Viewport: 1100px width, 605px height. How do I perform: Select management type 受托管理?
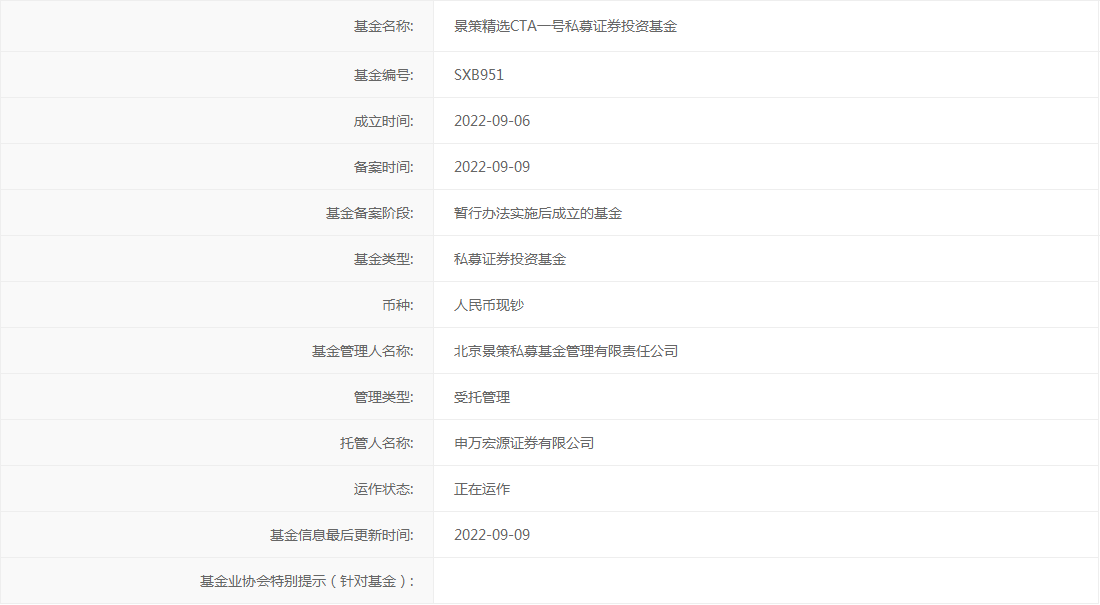click(x=480, y=396)
